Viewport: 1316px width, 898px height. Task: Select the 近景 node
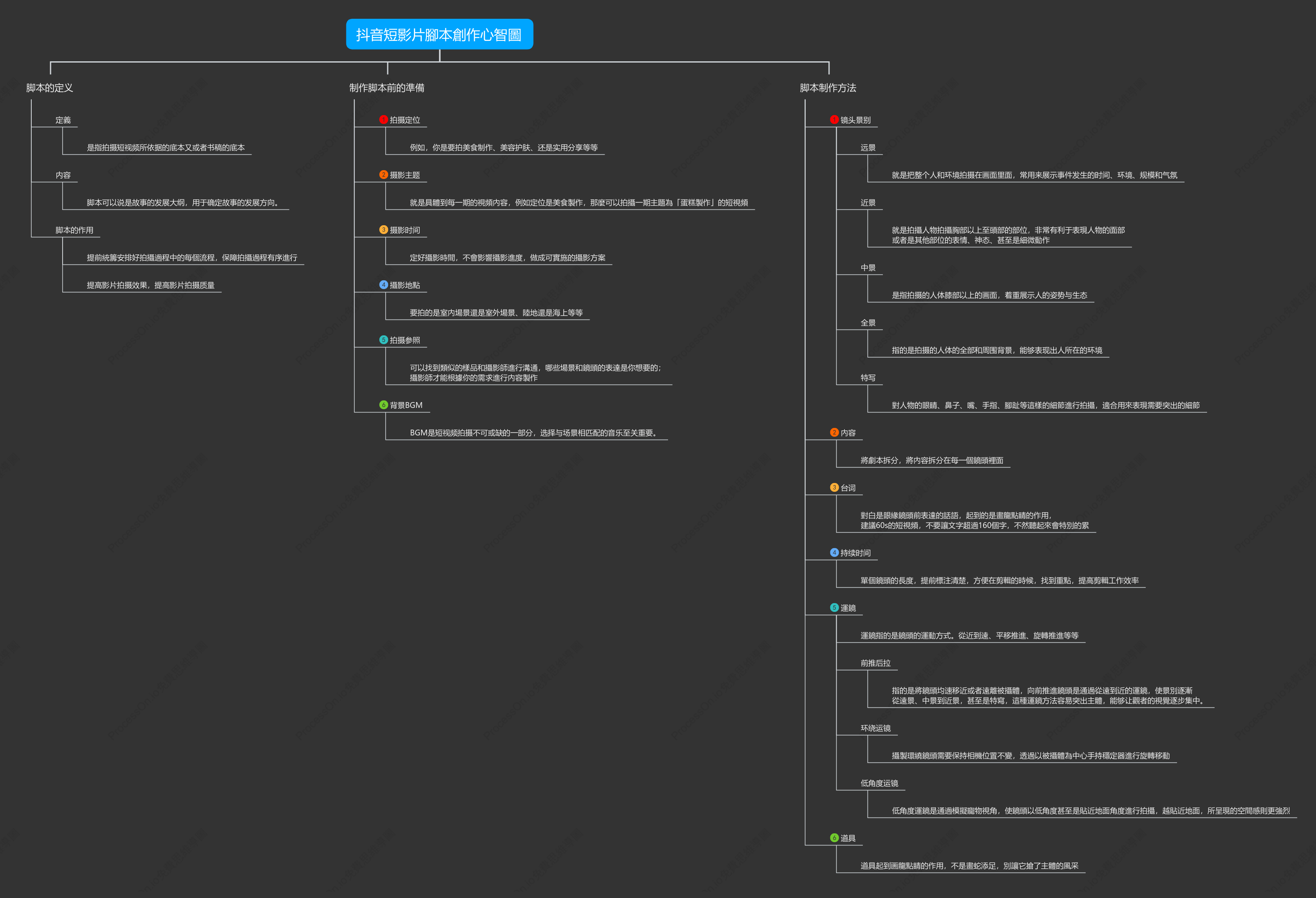coord(868,202)
